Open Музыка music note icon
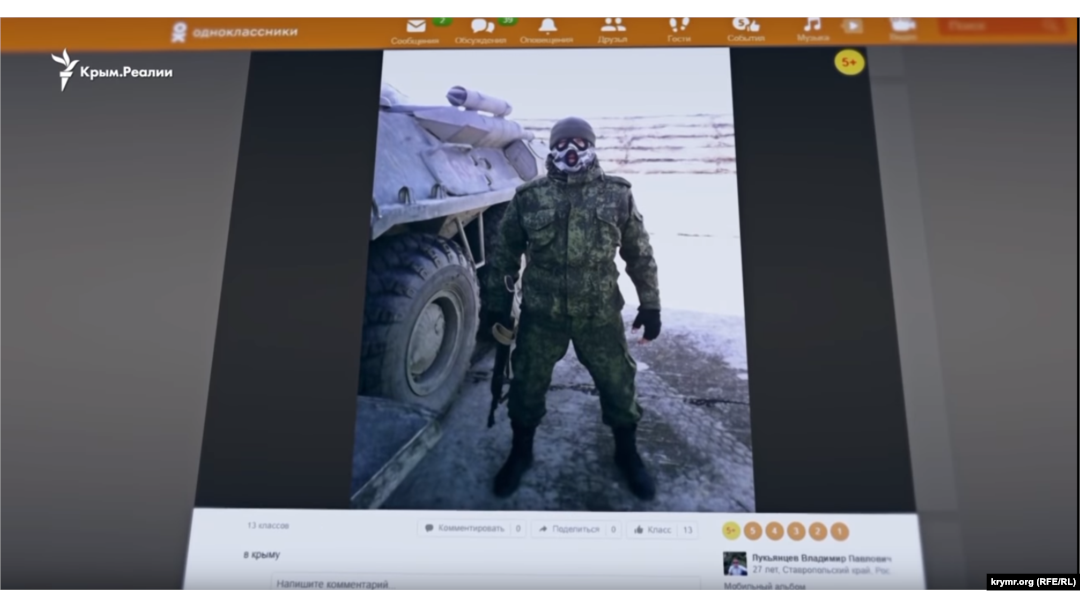The width and height of the screenshot is (1080, 608). [813, 30]
